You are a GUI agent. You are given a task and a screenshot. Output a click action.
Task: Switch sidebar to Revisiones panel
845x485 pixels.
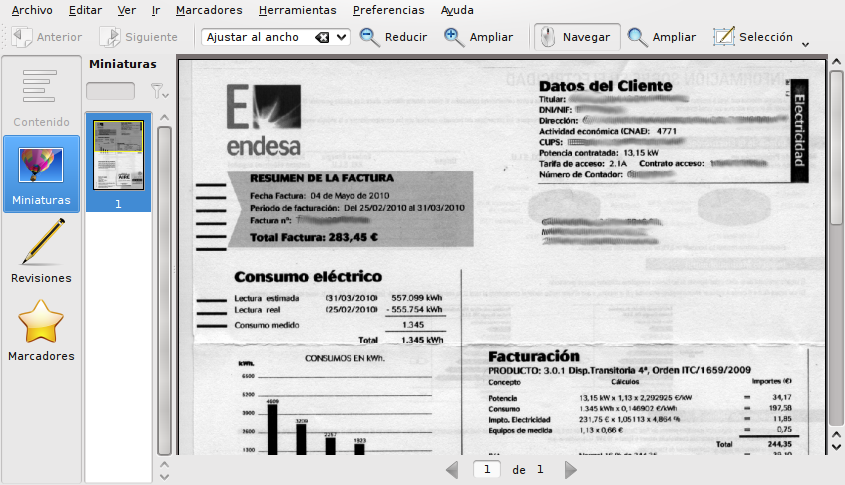41,252
